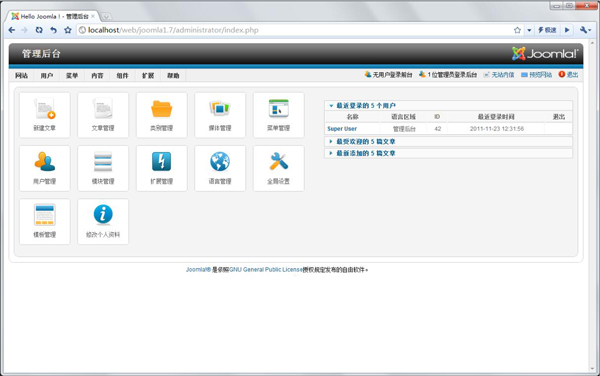Open the 修改个人资料 edit profile icon
600x376 pixels.
coord(103,221)
